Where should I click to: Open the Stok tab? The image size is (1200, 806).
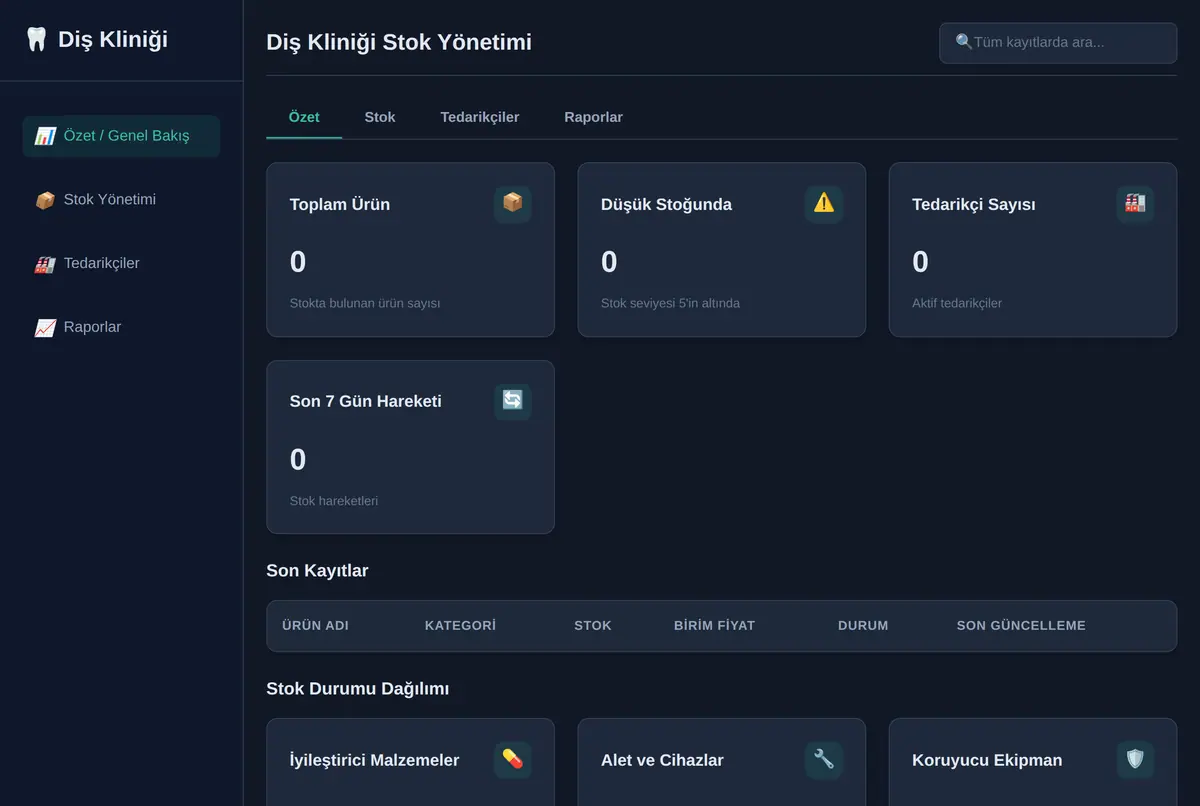(x=380, y=117)
